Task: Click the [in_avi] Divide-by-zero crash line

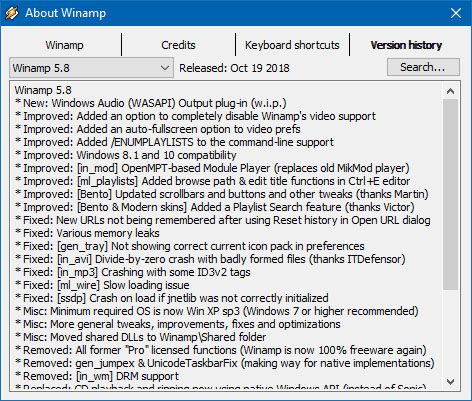Action: 210,259
